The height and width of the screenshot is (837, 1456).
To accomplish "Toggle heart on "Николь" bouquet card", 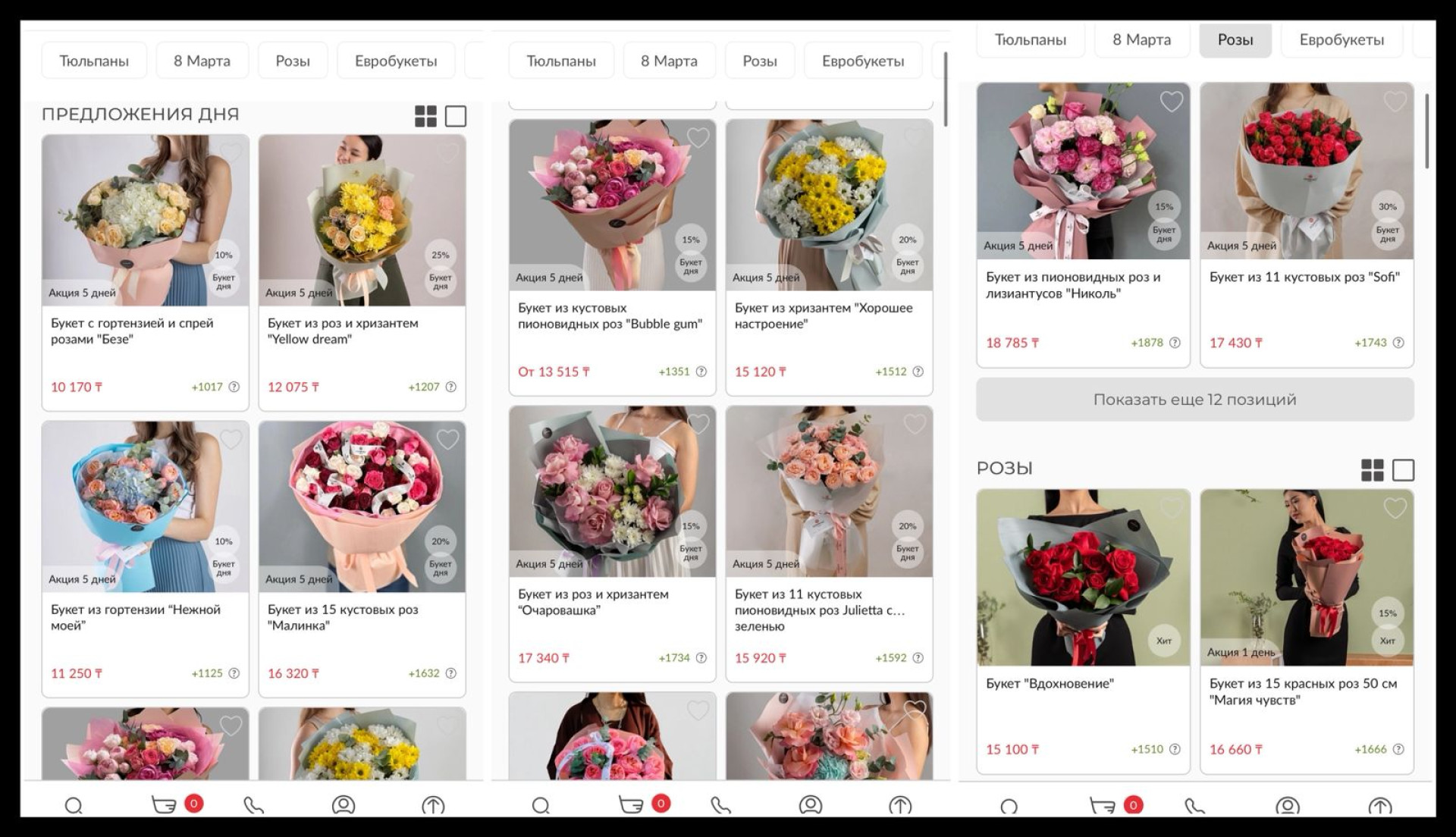I will 1171,102.
